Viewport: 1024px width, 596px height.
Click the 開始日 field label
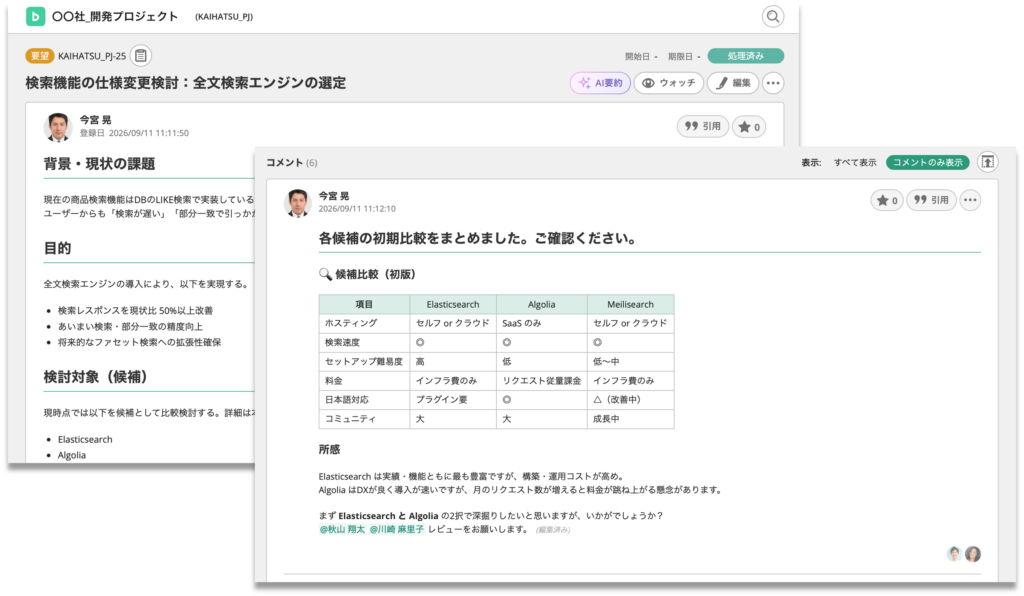[637, 57]
